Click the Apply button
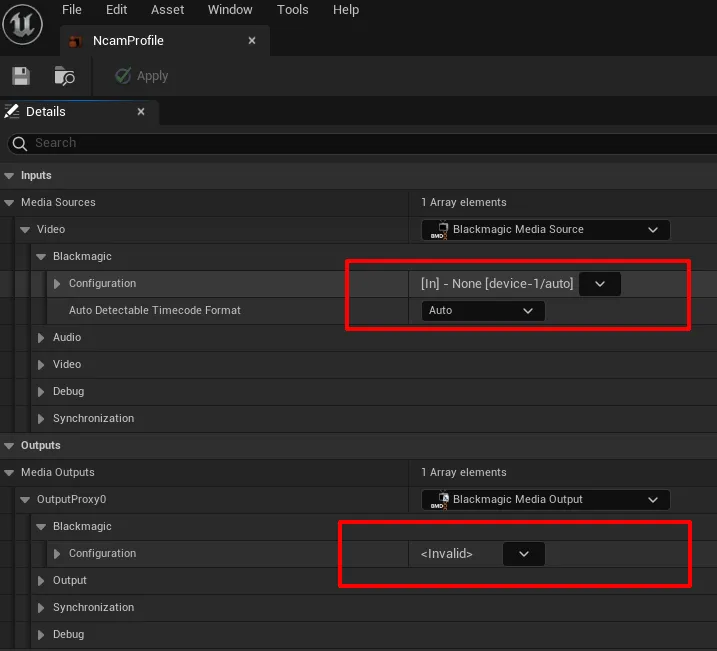717x651 pixels. pos(142,76)
